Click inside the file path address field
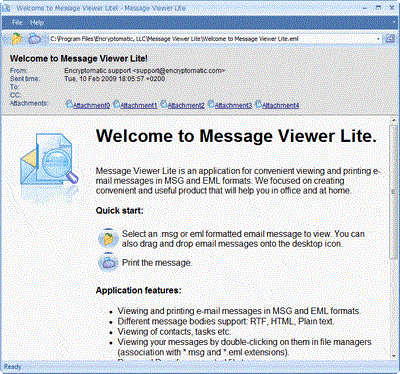The image size is (400, 374). 212,39
